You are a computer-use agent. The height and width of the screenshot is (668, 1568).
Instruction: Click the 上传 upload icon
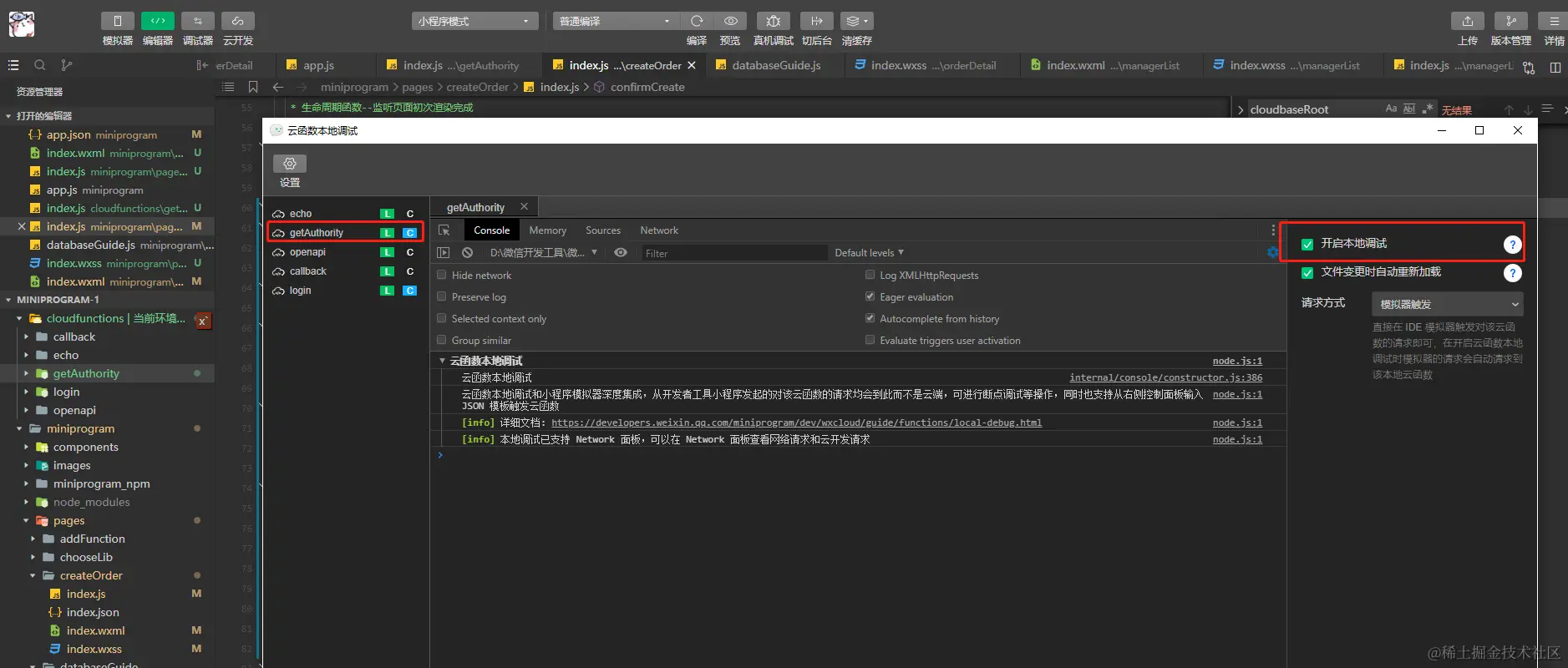(1467, 21)
